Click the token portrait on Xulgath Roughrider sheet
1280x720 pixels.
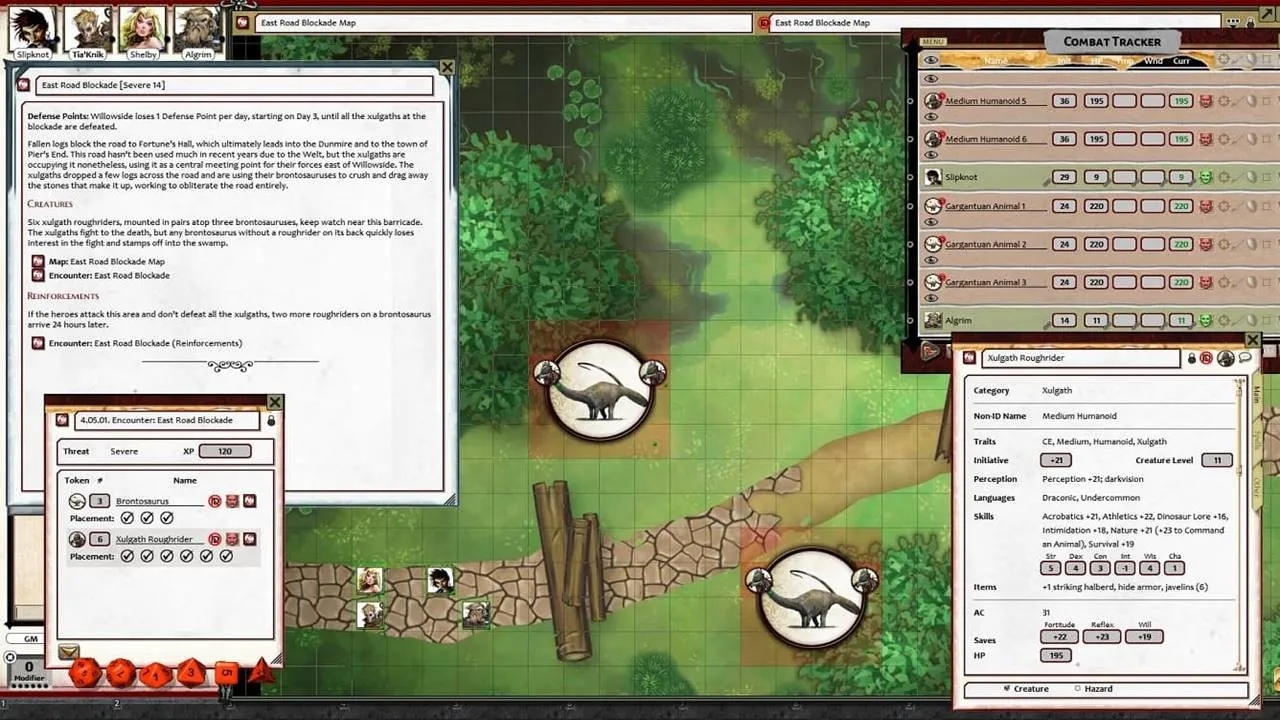coord(1225,358)
